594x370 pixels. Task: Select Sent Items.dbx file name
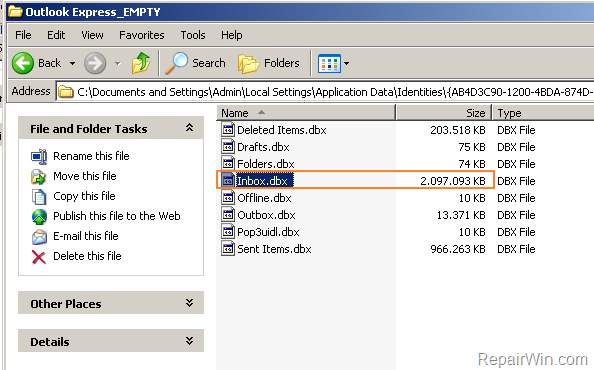point(274,249)
